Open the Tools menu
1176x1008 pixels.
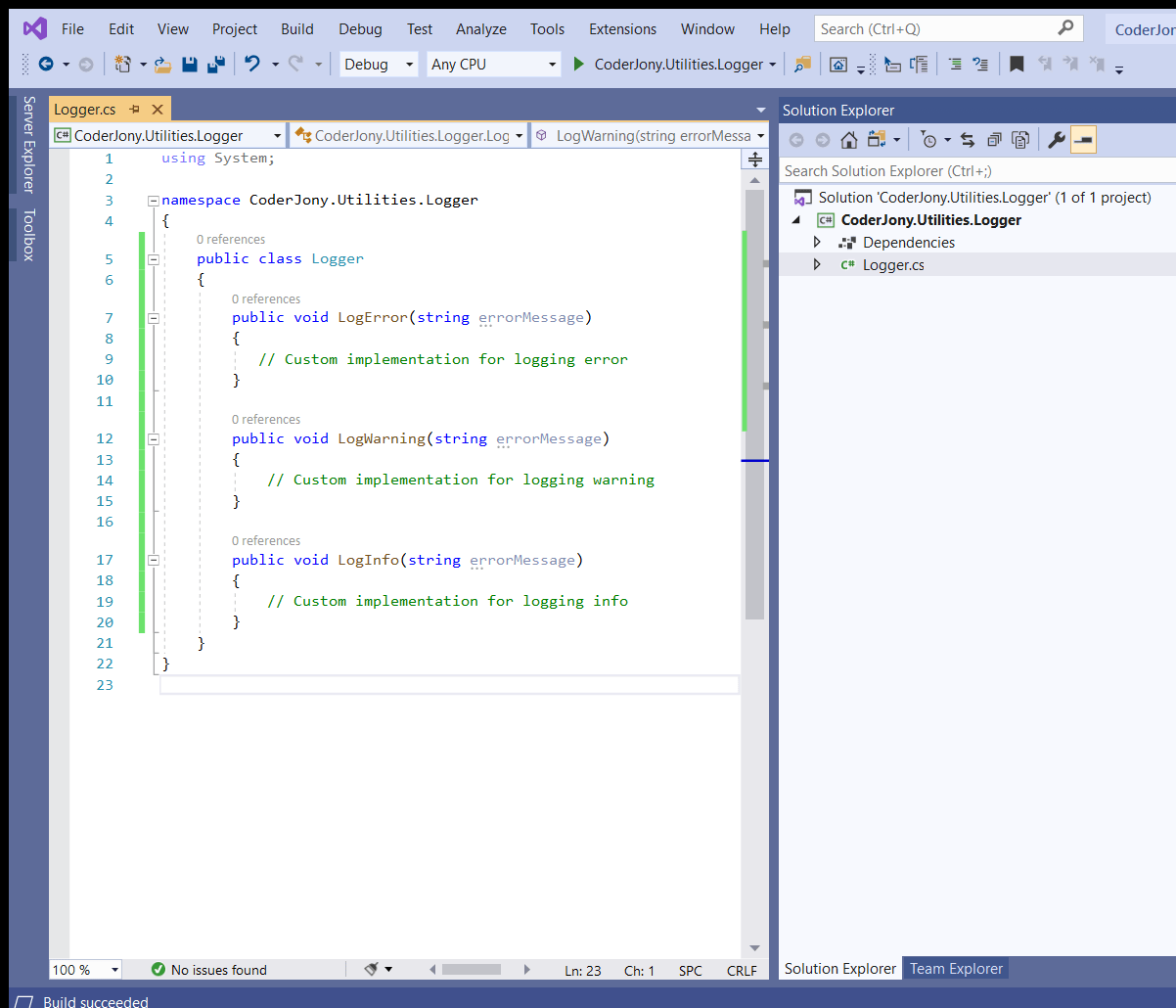tap(547, 28)
